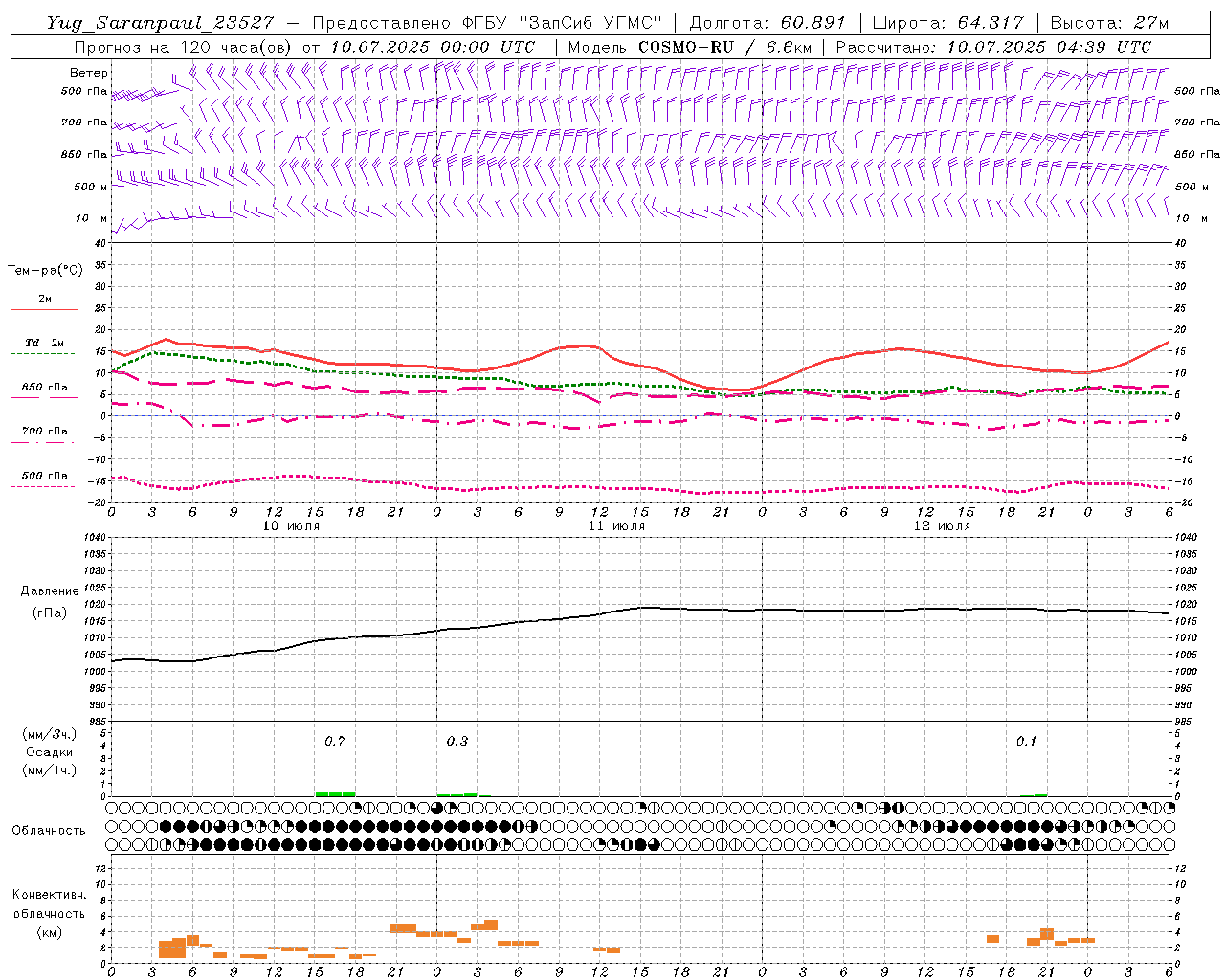1225x980 pixels.
Task: Click the left "Ветер" wind panel label
Action: [x=89, y=73]
